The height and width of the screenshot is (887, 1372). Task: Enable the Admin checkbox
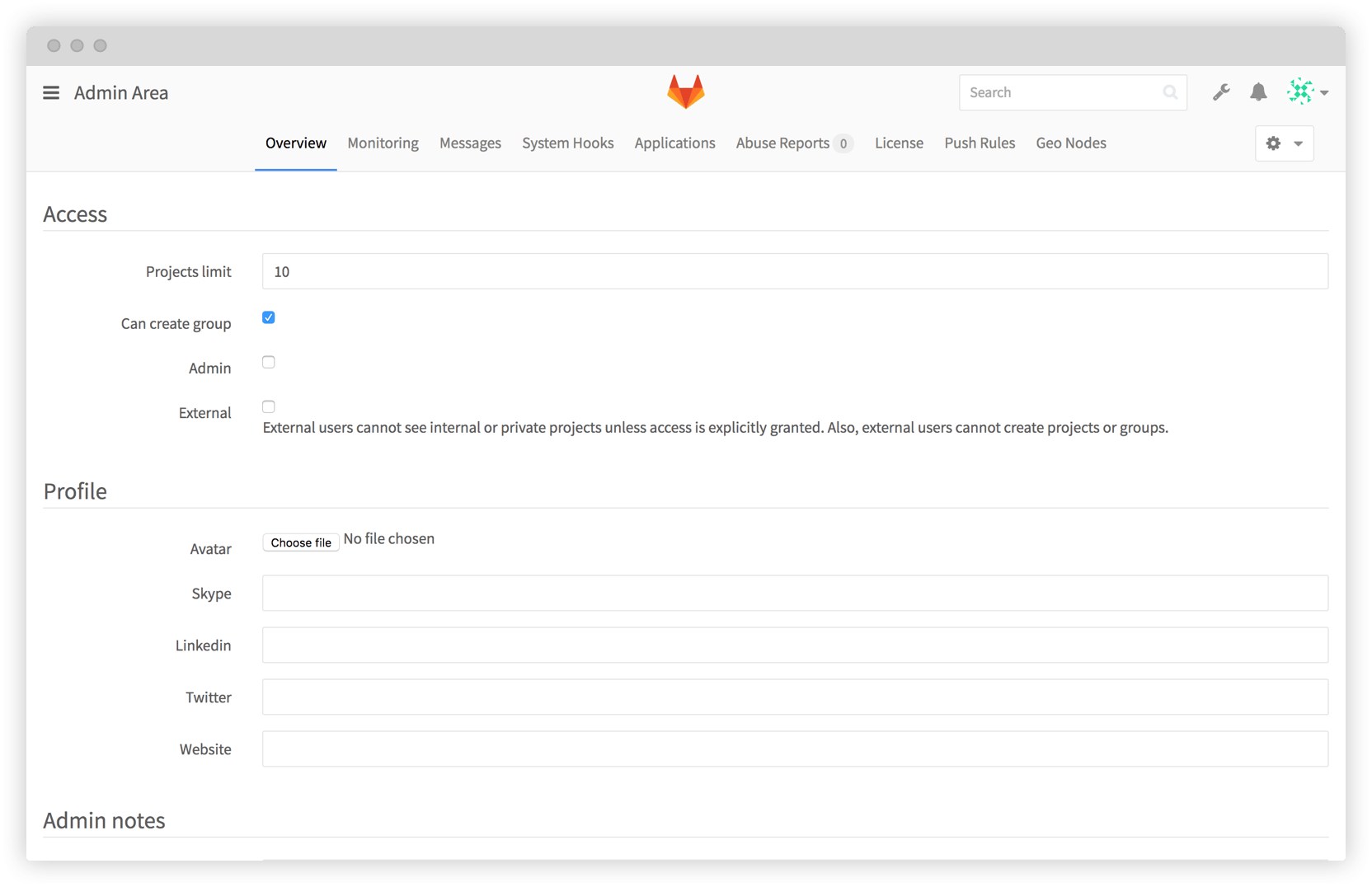(269, 362)
